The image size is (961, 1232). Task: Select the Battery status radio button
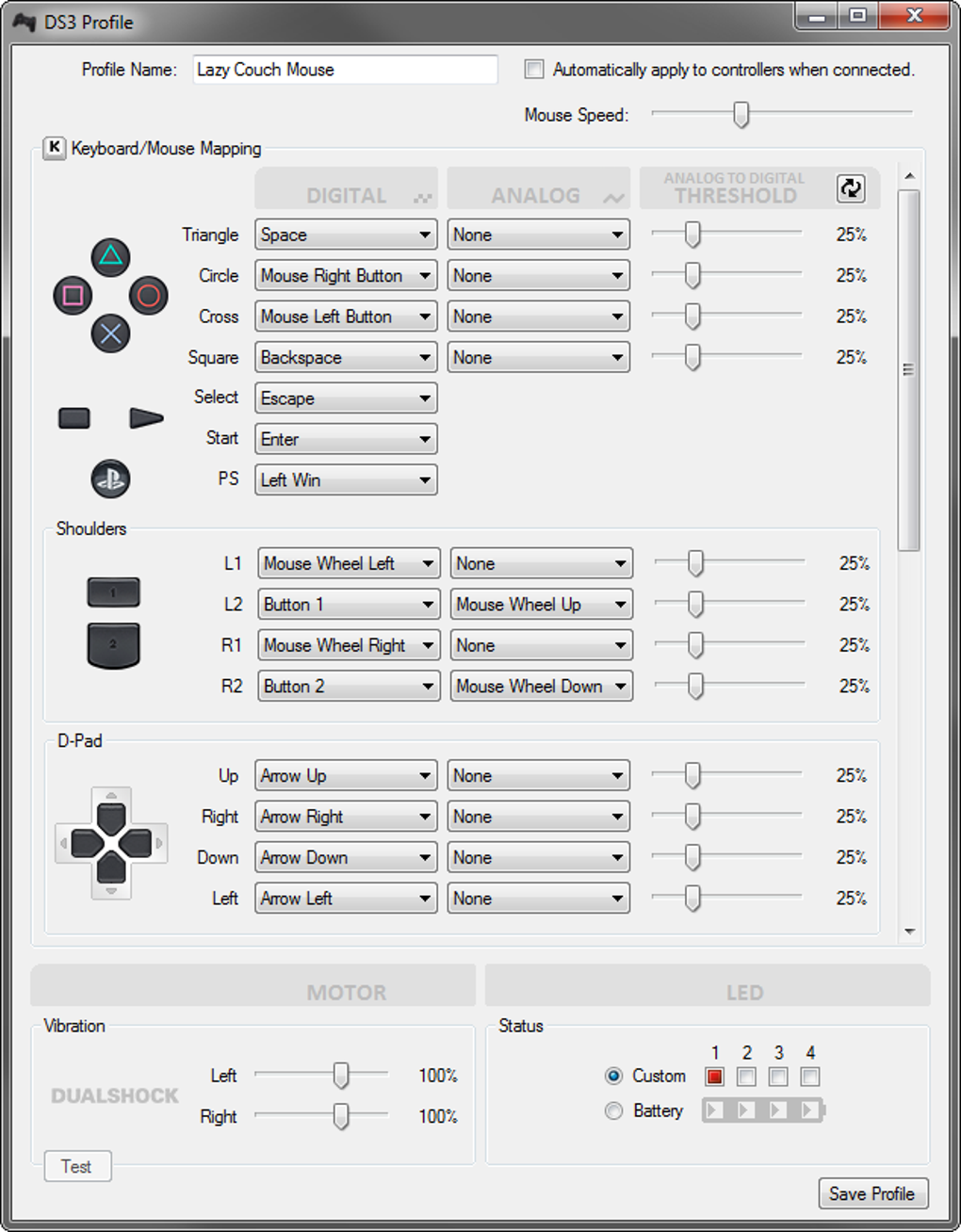[x=613, y=1110]
